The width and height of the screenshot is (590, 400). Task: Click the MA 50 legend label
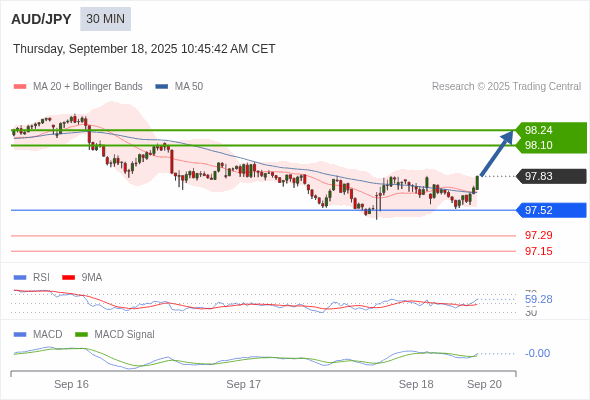coord(189,87)
